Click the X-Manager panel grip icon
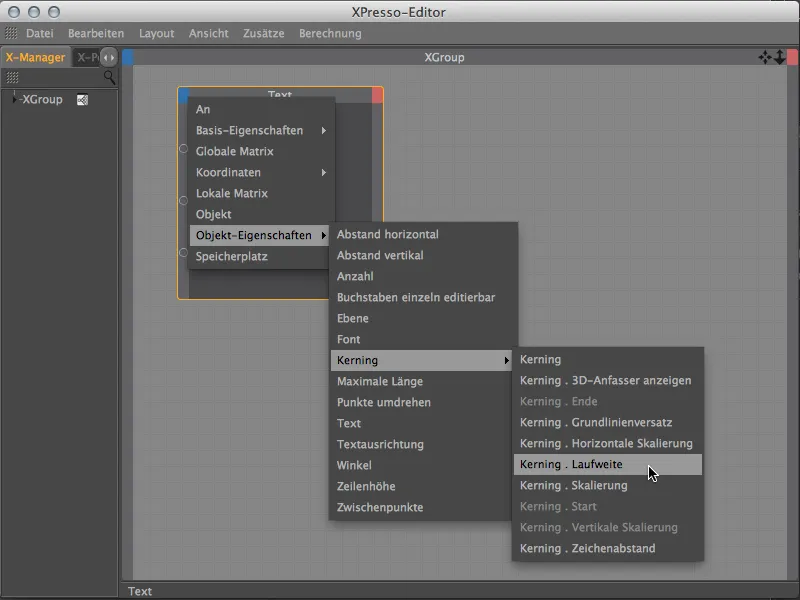The height and width of the screenshot is (600, 800). coord(12,77)
